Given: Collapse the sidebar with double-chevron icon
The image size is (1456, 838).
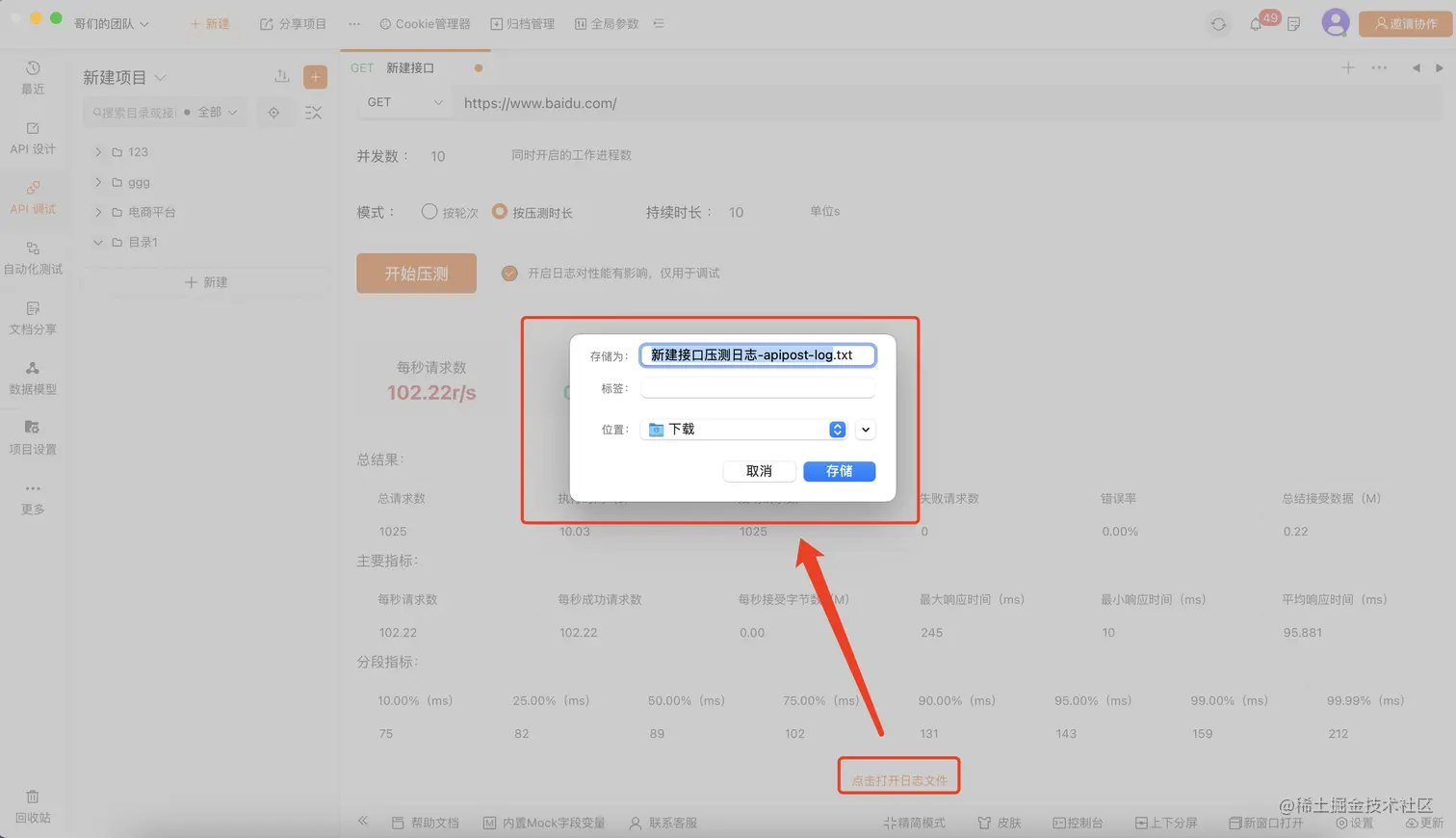Looking at the screenshot, I should click(363, 821).
